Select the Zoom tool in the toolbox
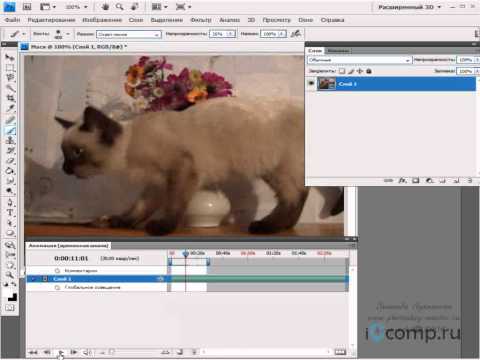 click(10, 275)
